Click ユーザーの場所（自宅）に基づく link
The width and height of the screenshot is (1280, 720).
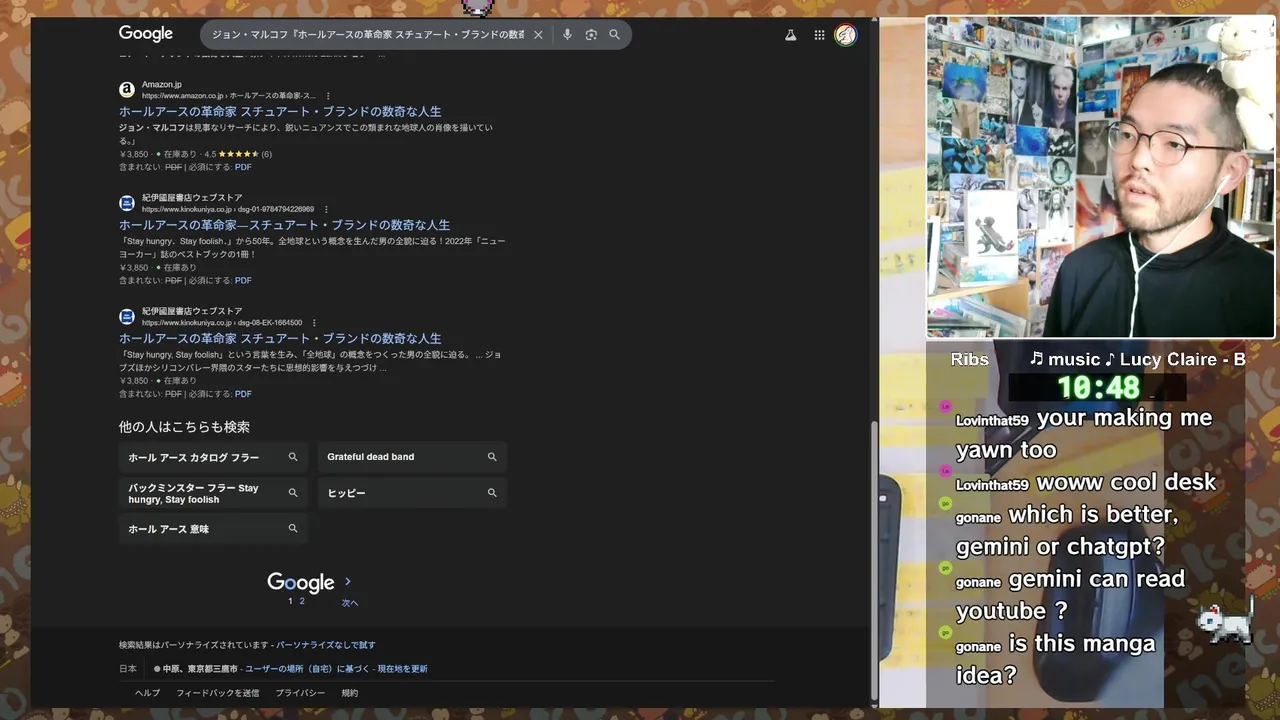[x=307, y=669]
